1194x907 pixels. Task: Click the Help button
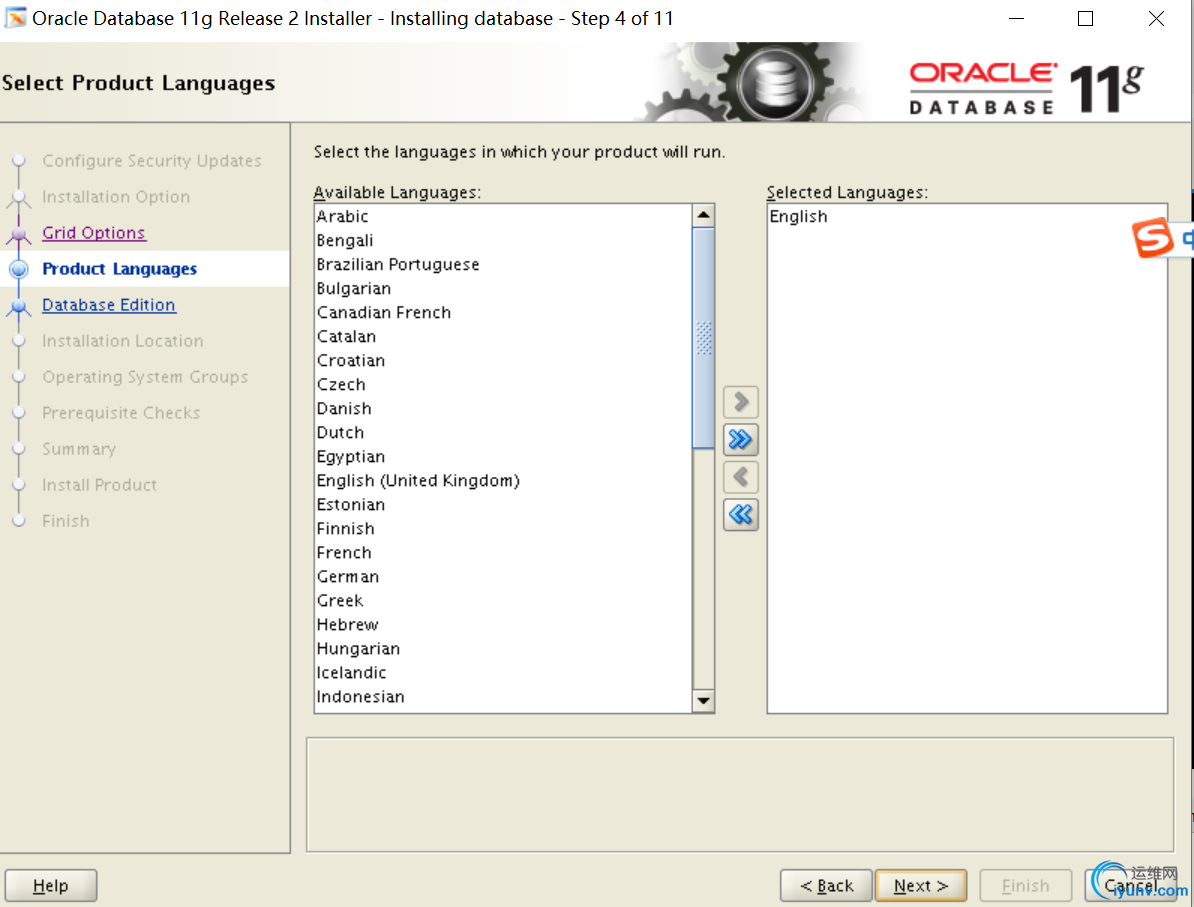tap(51, 886)
